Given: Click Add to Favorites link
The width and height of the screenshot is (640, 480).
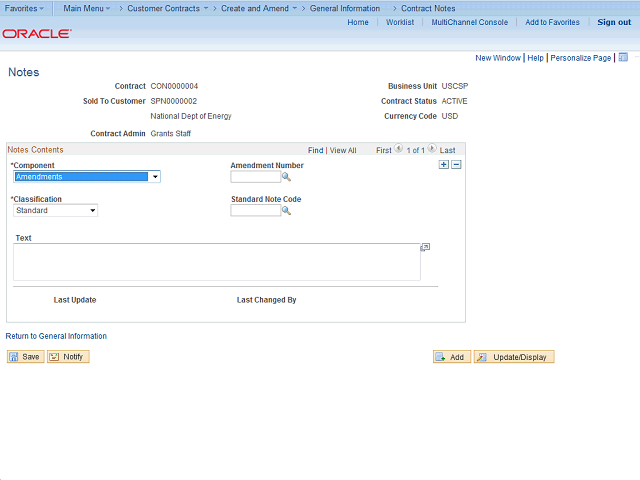Looking at the screenshot, I should (552, 22).
